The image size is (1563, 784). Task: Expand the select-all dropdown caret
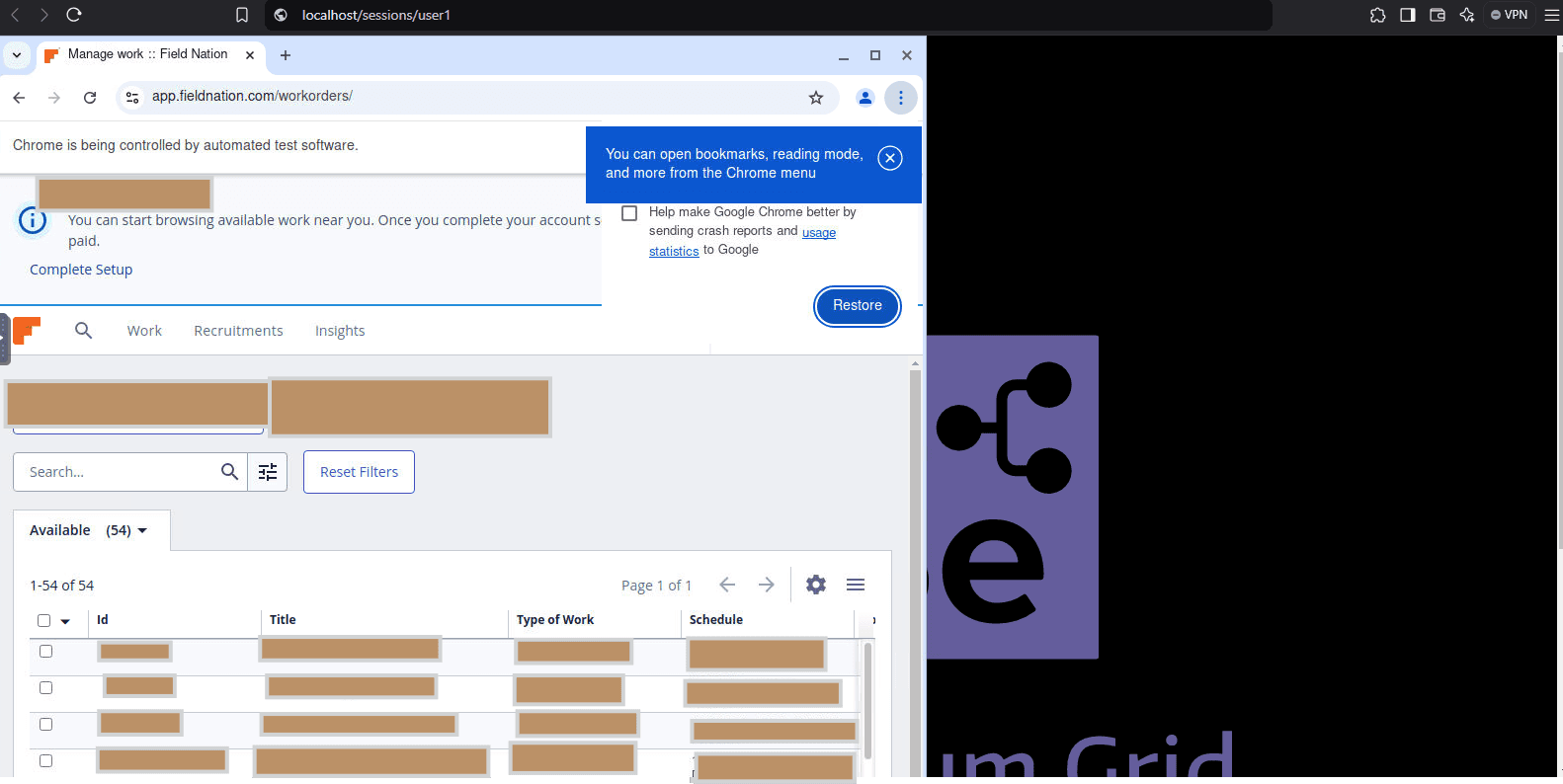pos(65,622)
